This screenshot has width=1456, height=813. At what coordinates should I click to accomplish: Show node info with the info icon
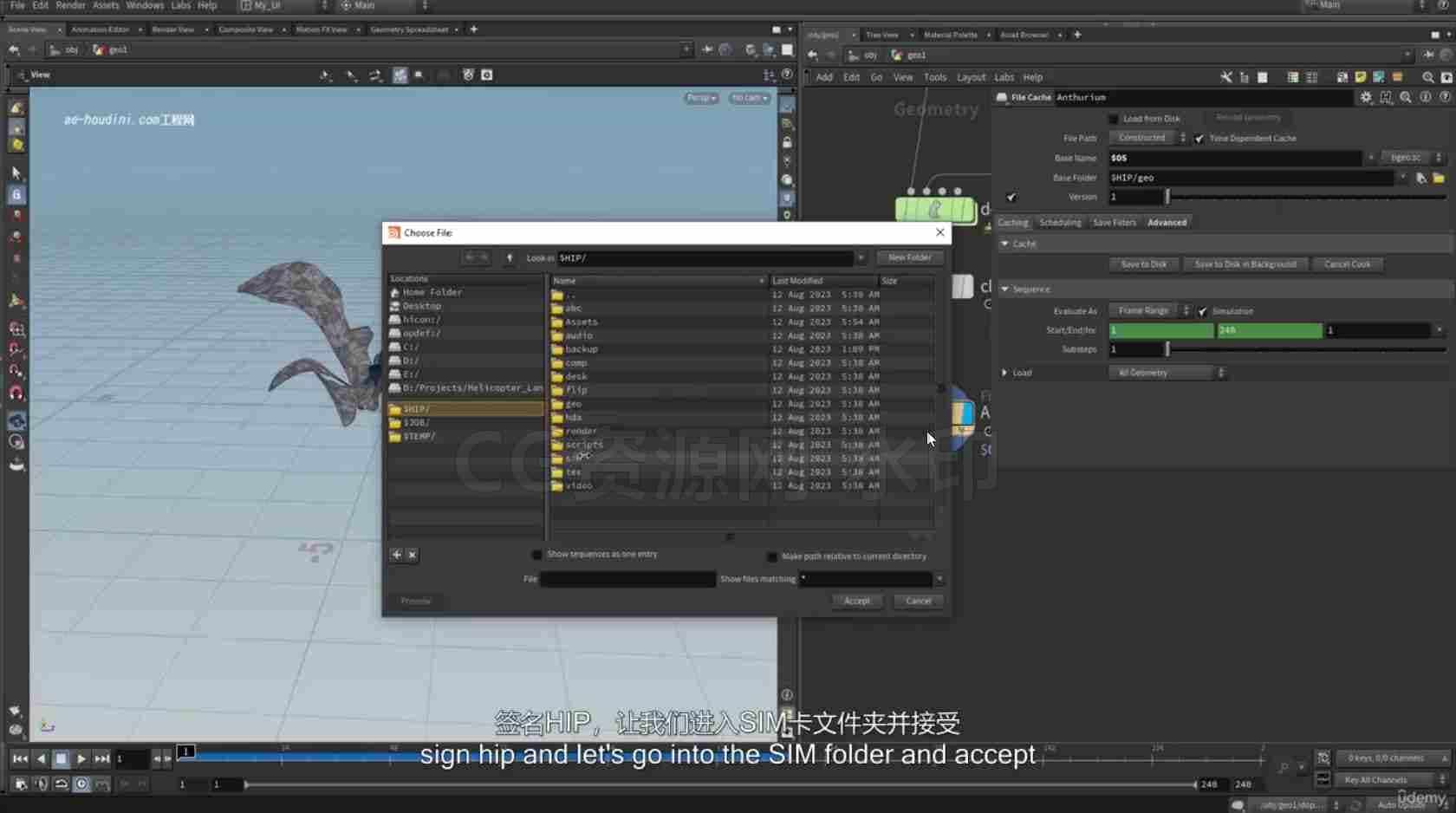pos(1426,97)
